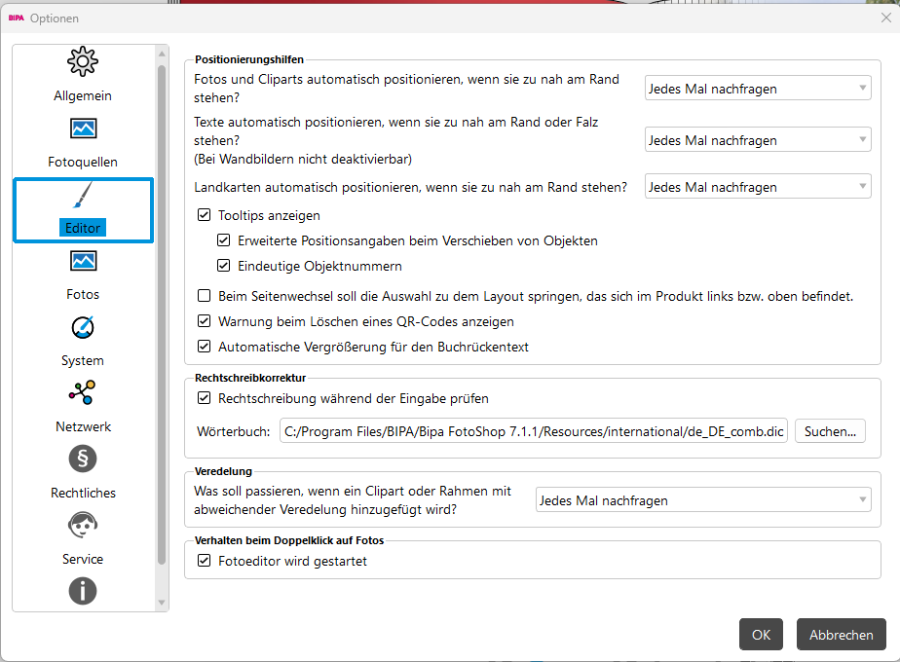
Task: Expand the Veredelung behavior dropdown
Action: coord(703,500)
